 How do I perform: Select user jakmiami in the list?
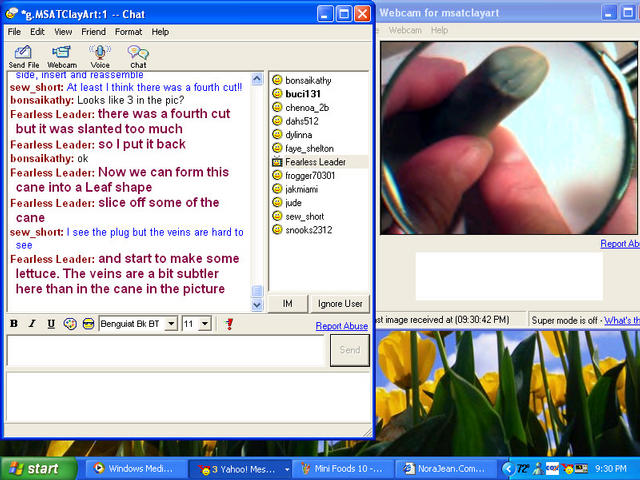301,189
